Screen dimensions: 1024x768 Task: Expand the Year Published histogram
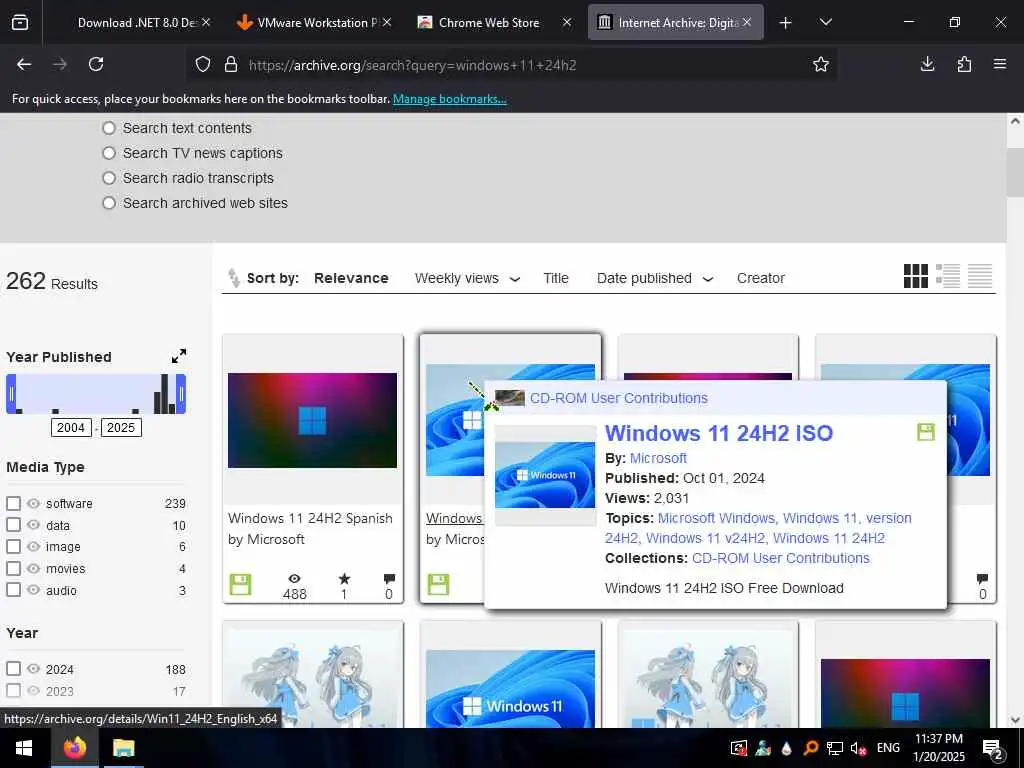coord(178,356)
